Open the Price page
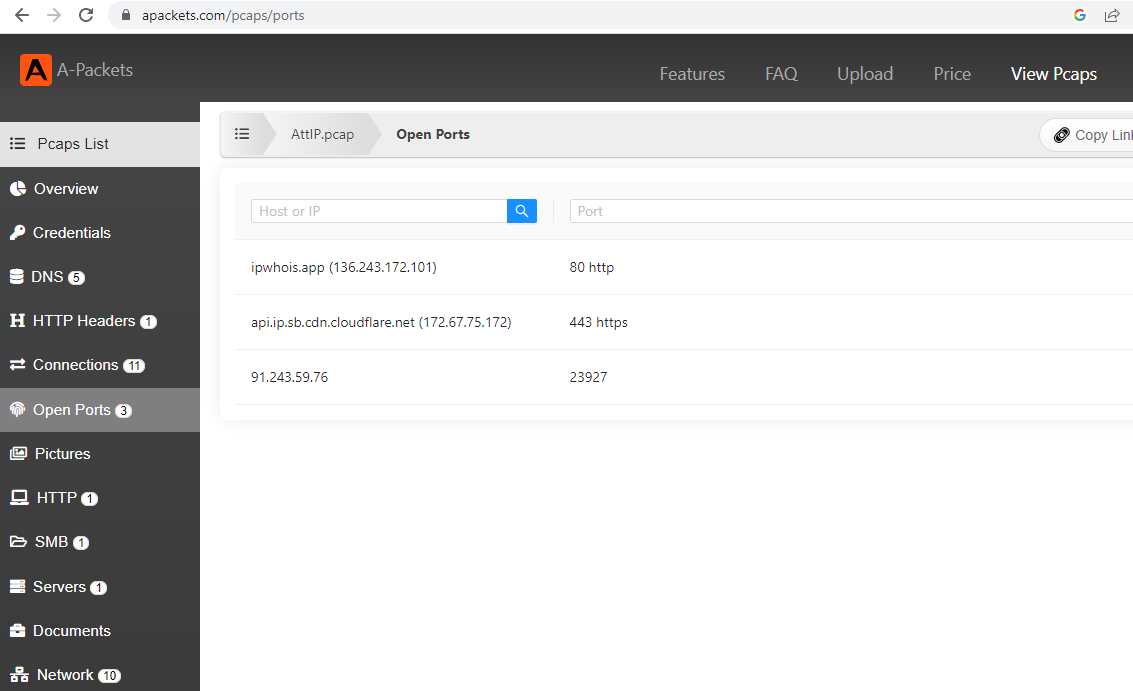This screenshot has width=1133, height=691. tap(952, 74)
